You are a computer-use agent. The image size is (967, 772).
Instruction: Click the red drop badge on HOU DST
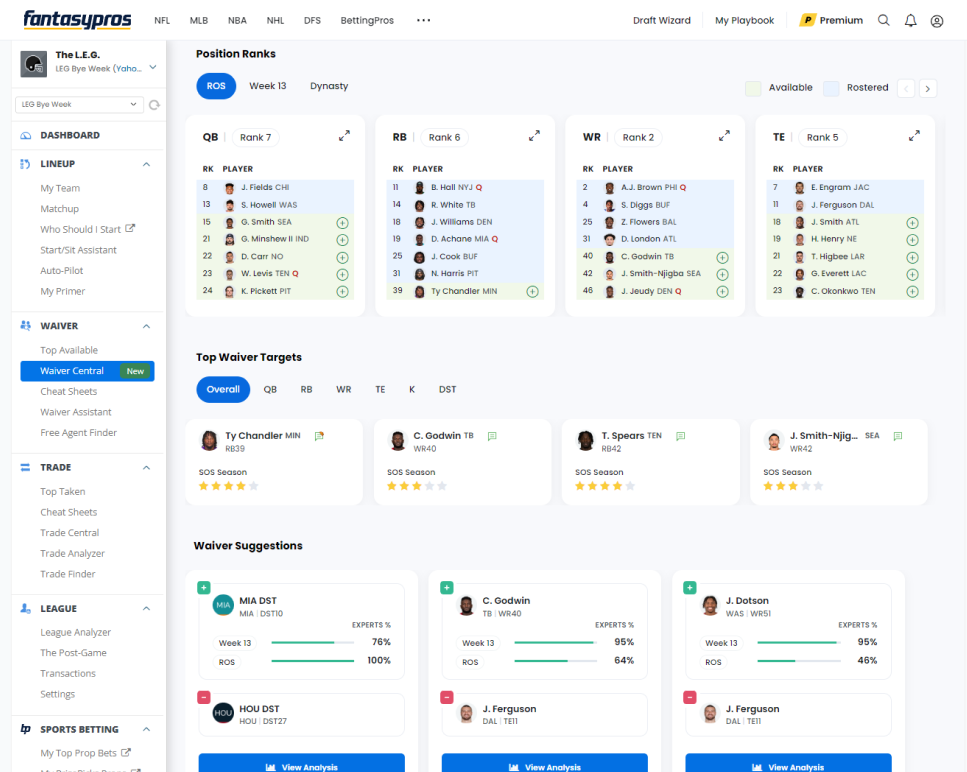[x=204, y=697]
